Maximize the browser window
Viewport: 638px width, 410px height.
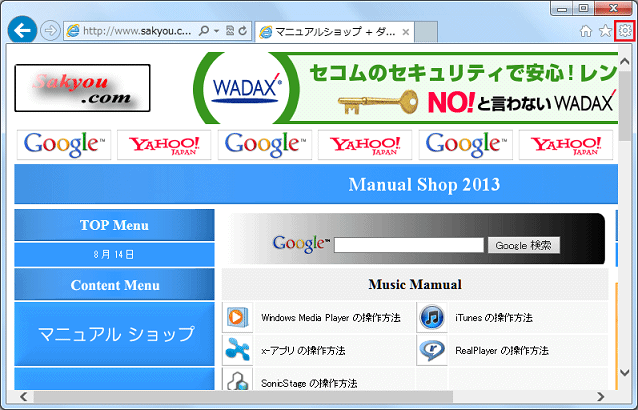coord(583,8)
